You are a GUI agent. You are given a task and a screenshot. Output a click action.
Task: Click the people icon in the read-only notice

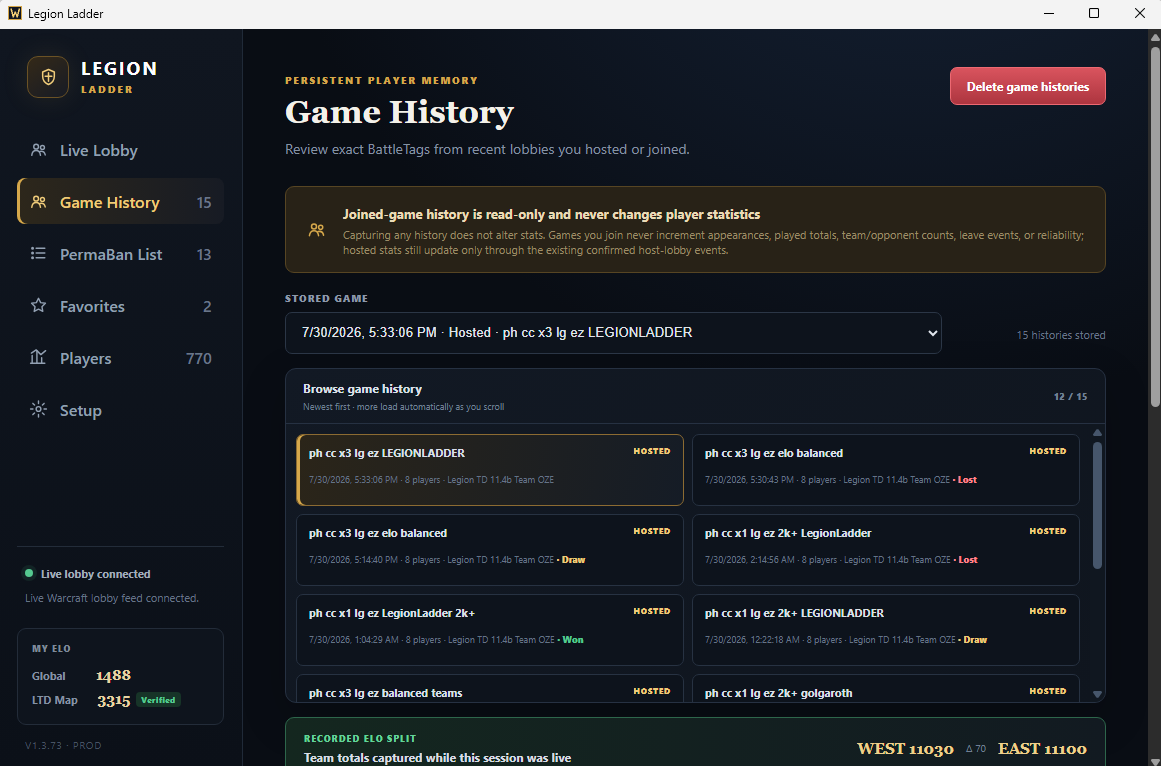click(x=317, y=229)
